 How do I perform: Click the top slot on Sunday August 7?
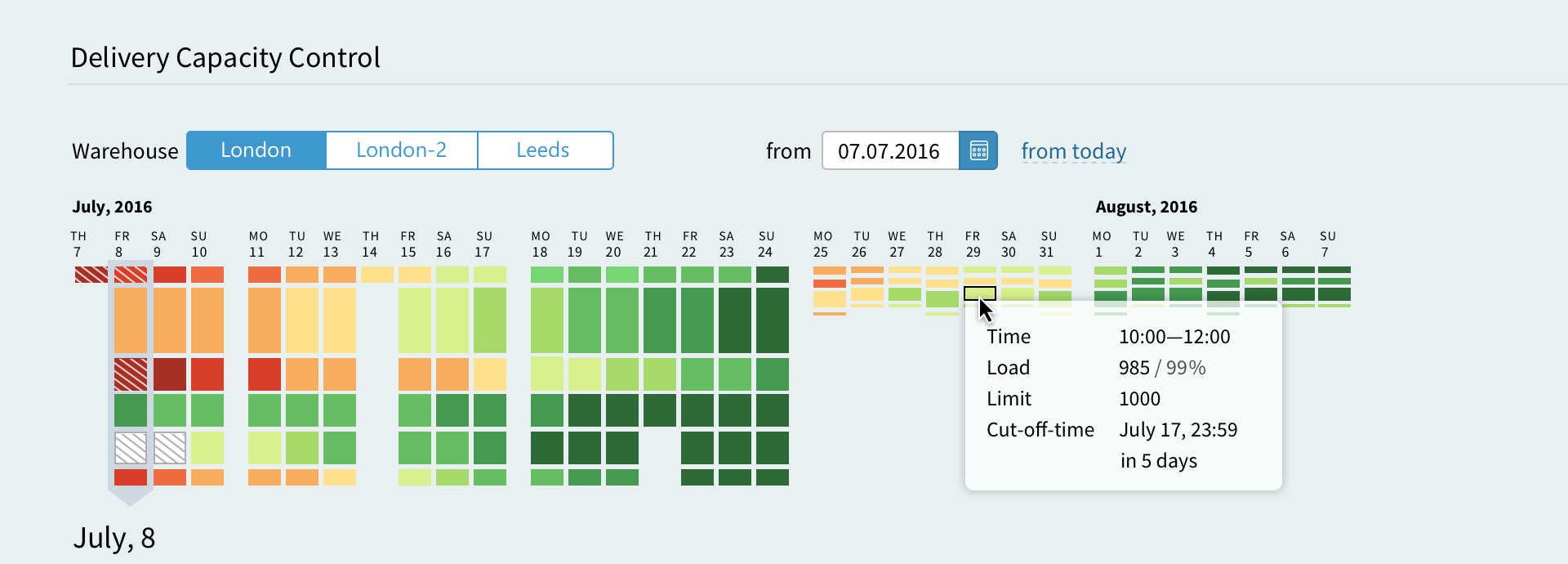(x=1334, y=270)
